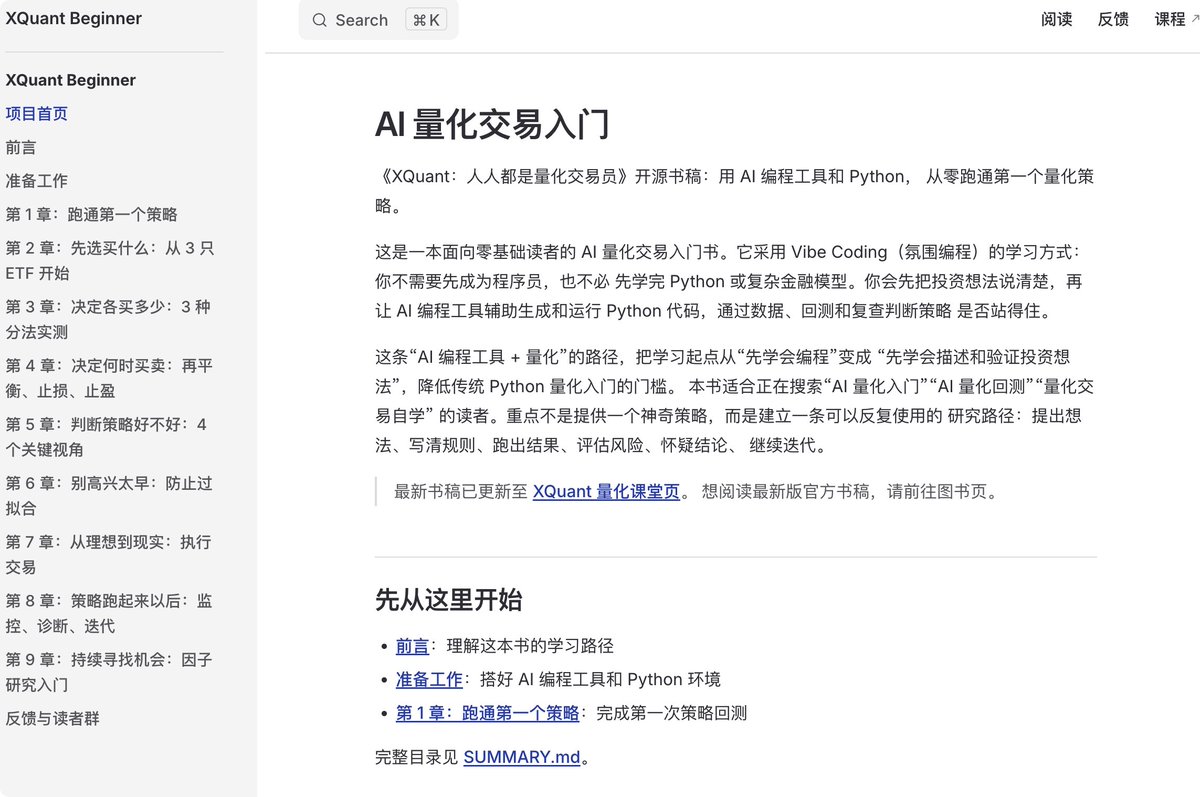Open sidebar chapter 第 3 章：决定各买多少
Viewport: 1200px width, 797px height.
[108, 319]
